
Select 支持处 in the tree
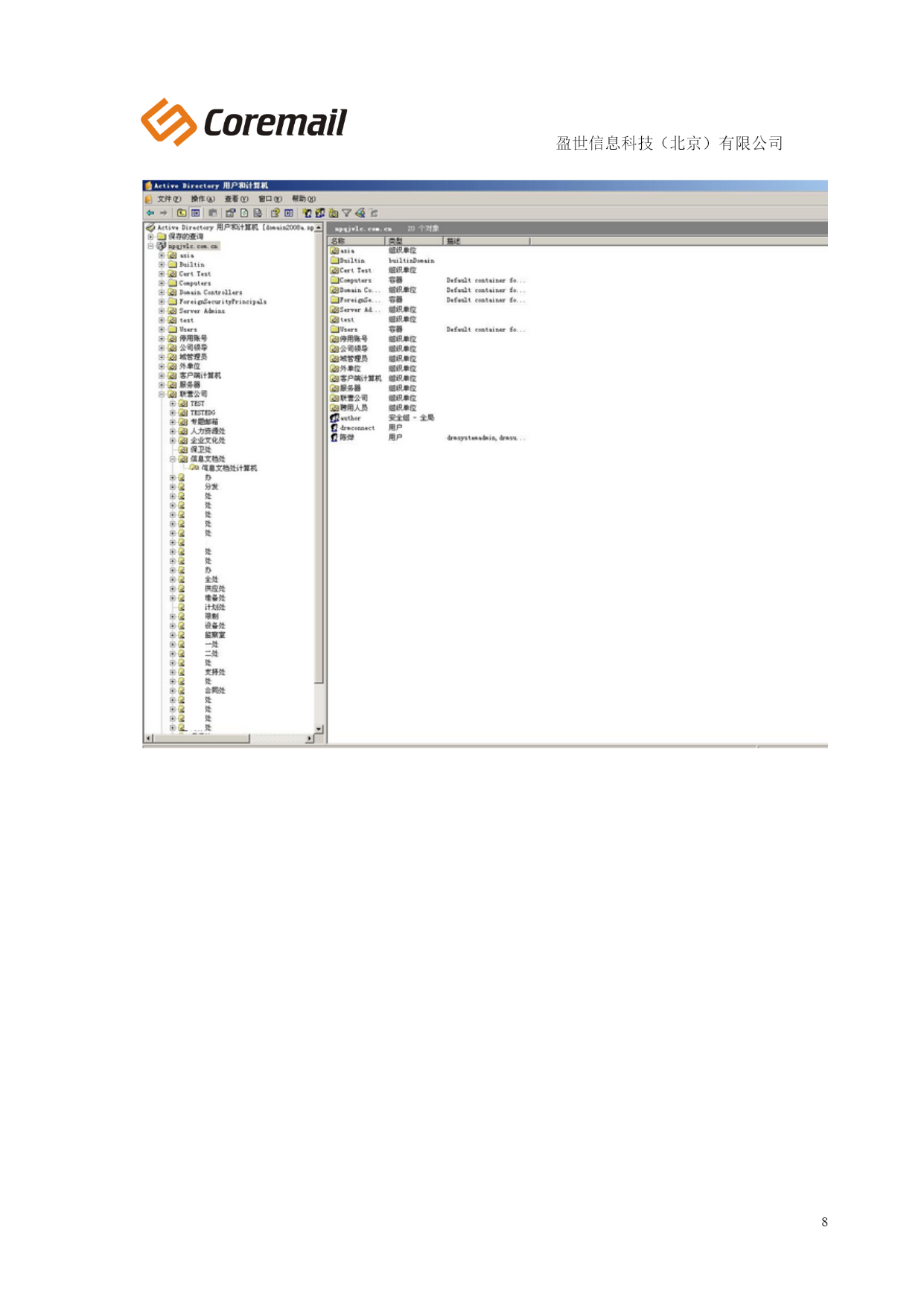coord(215,672)
